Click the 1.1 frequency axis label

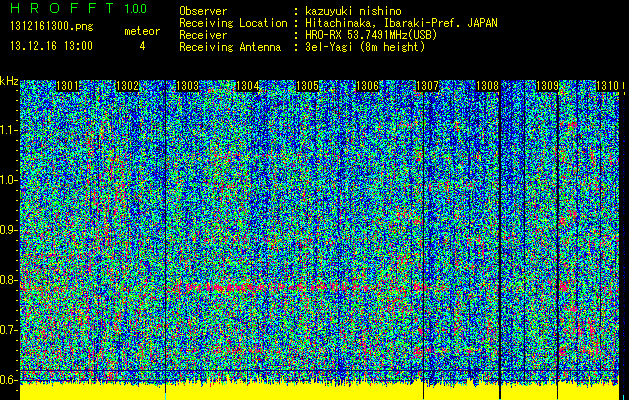click(x=9, y=130)
